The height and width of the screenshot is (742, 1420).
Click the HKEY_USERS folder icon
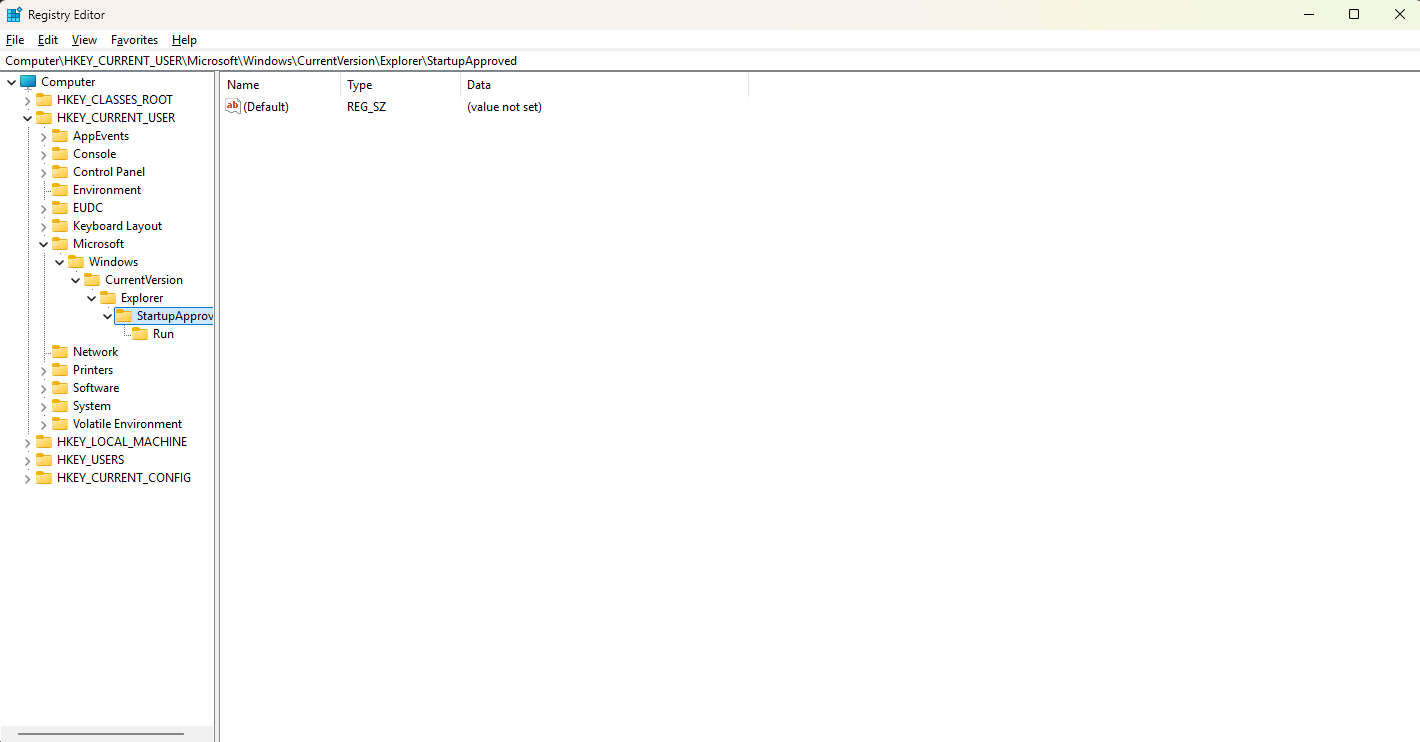(x=43, y=459)
